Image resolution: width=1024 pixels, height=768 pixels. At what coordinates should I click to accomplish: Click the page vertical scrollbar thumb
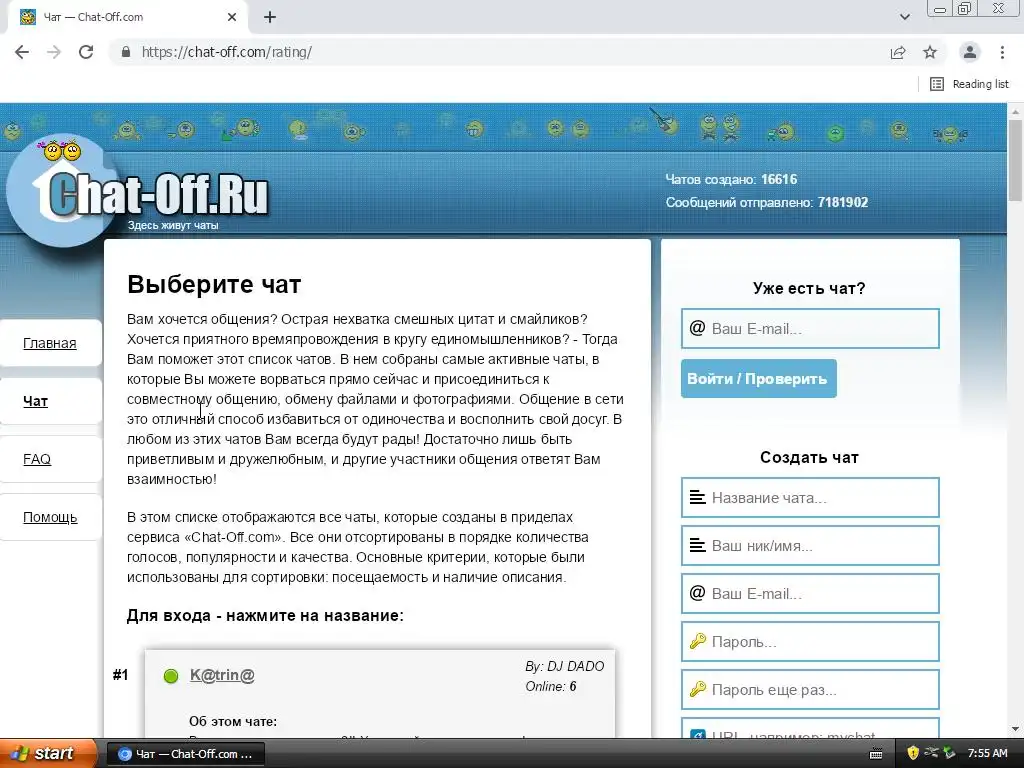(1015, 160)
